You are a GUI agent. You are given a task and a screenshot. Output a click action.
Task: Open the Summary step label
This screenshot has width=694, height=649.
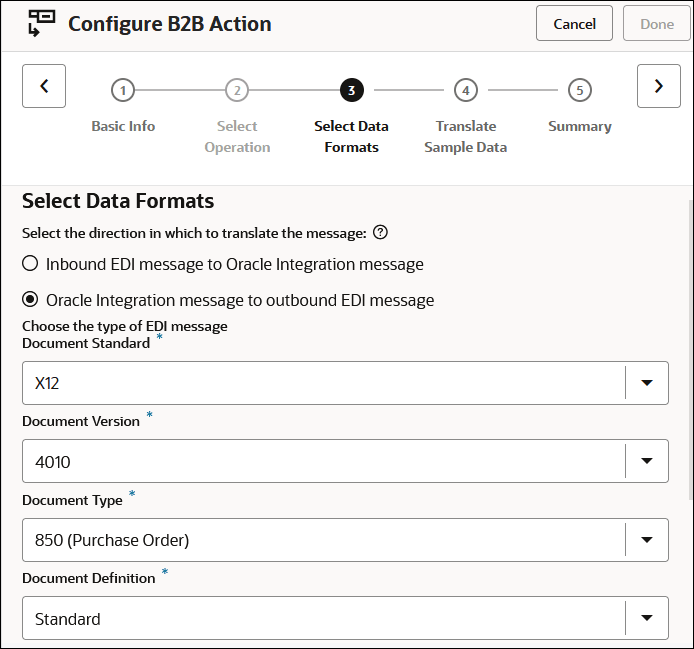click(x=580, y=126)
